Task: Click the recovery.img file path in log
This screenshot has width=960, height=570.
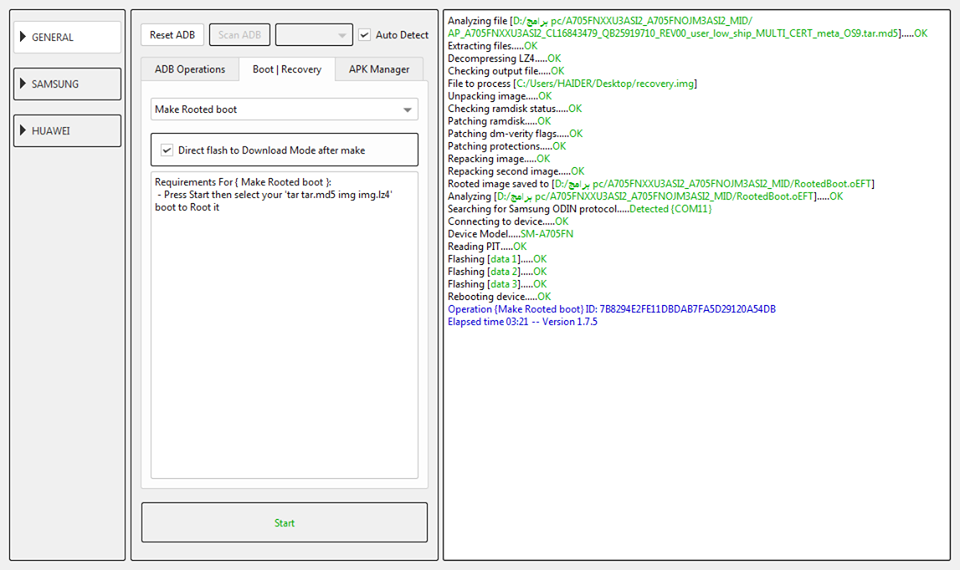Action: click(605, 84)
